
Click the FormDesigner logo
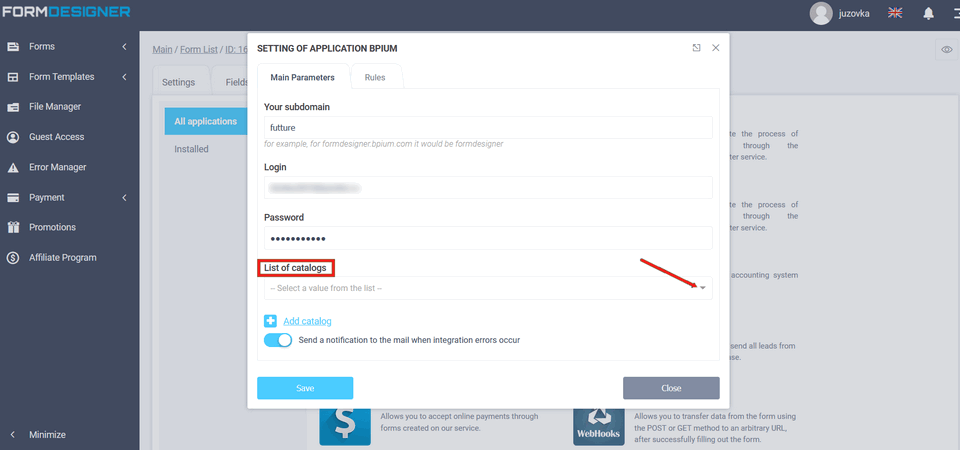pyautogui.click(x=66, y=12)
